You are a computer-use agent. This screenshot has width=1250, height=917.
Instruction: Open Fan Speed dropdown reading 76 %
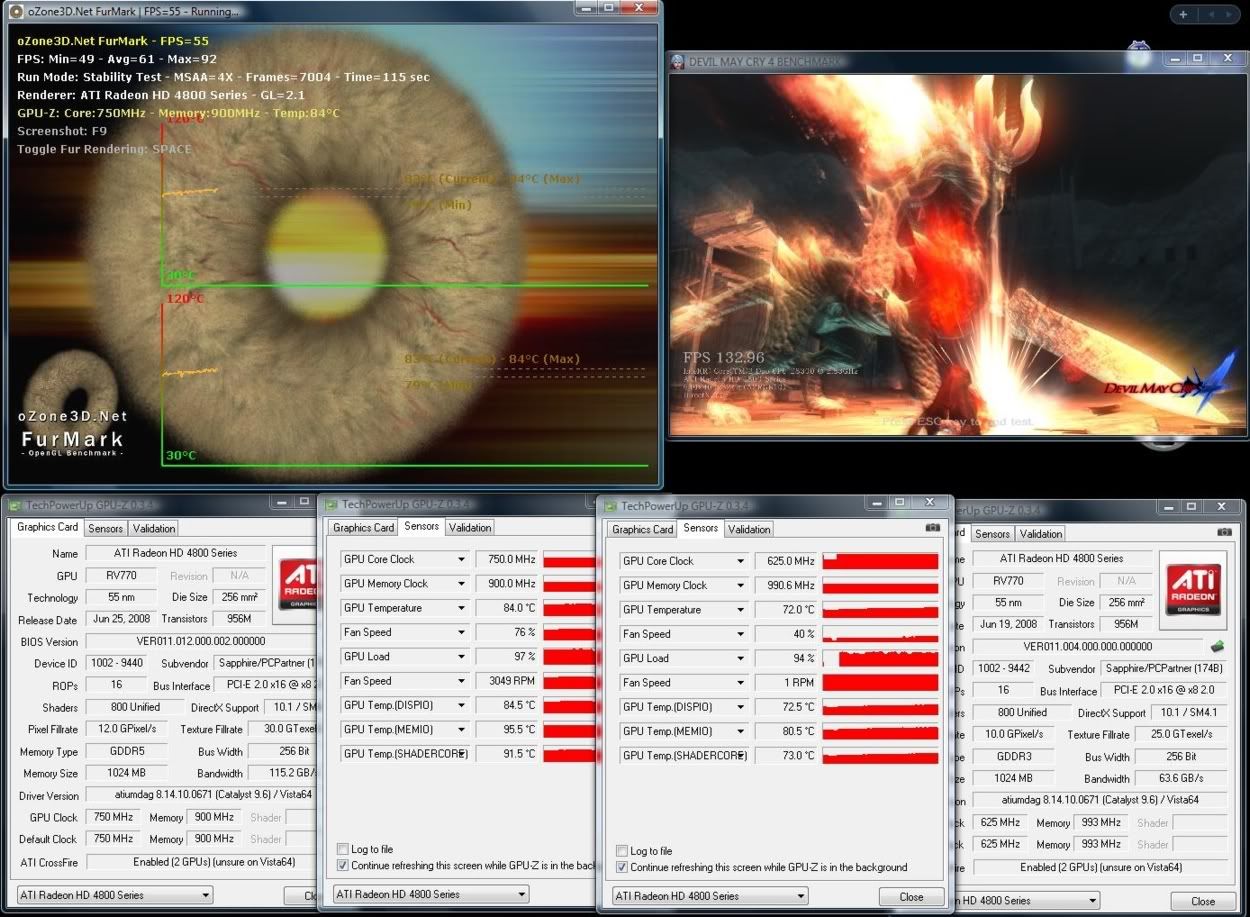pos(462,632)
